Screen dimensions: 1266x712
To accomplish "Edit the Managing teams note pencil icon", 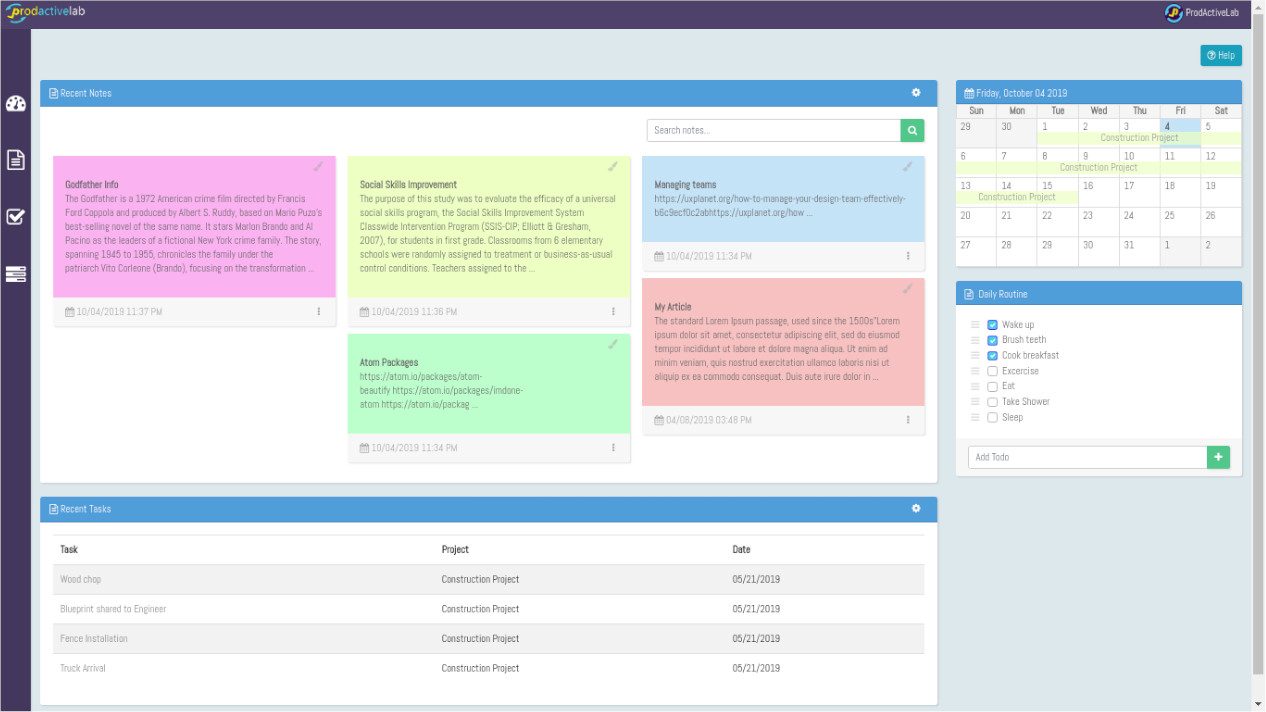I will pos(908,166).
